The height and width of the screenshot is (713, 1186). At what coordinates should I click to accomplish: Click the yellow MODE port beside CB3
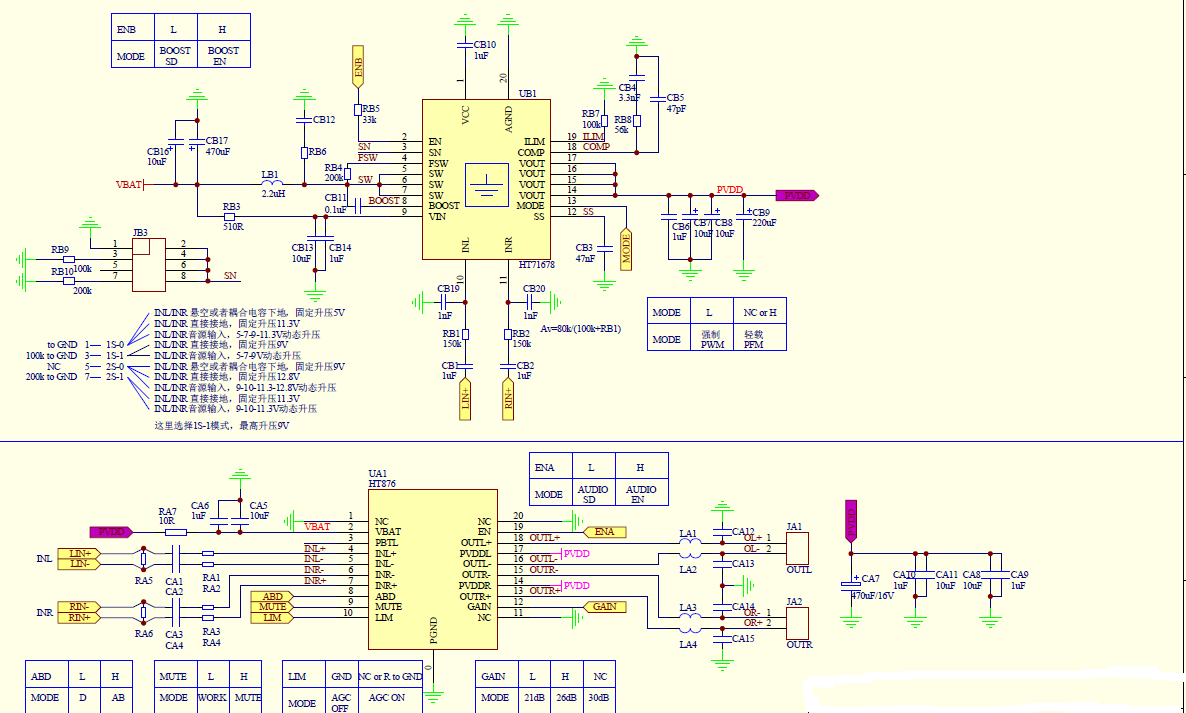coord(626,249)
